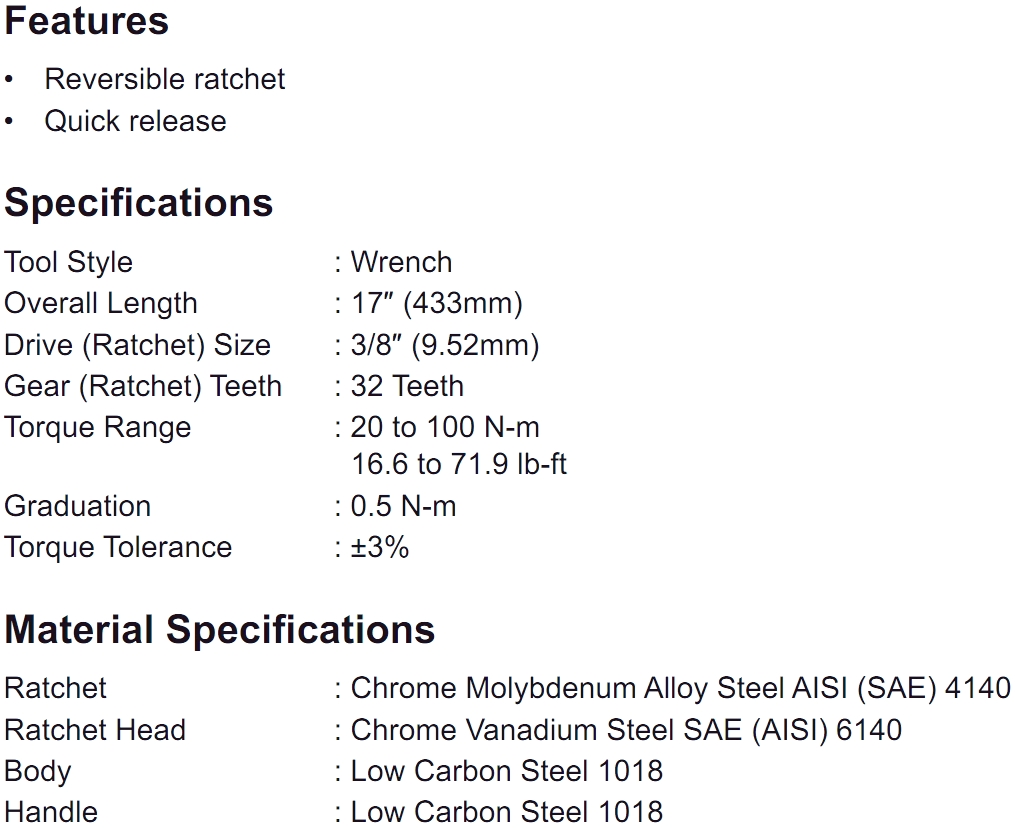Image resolution: width=1015 pixels, height=828 pixels.
Task: Click the Handle label
Action: 51,812
